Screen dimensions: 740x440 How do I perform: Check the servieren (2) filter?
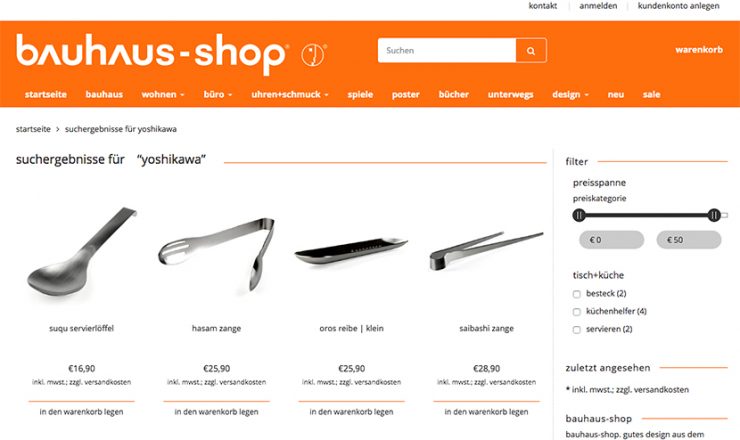pos(576,330)
